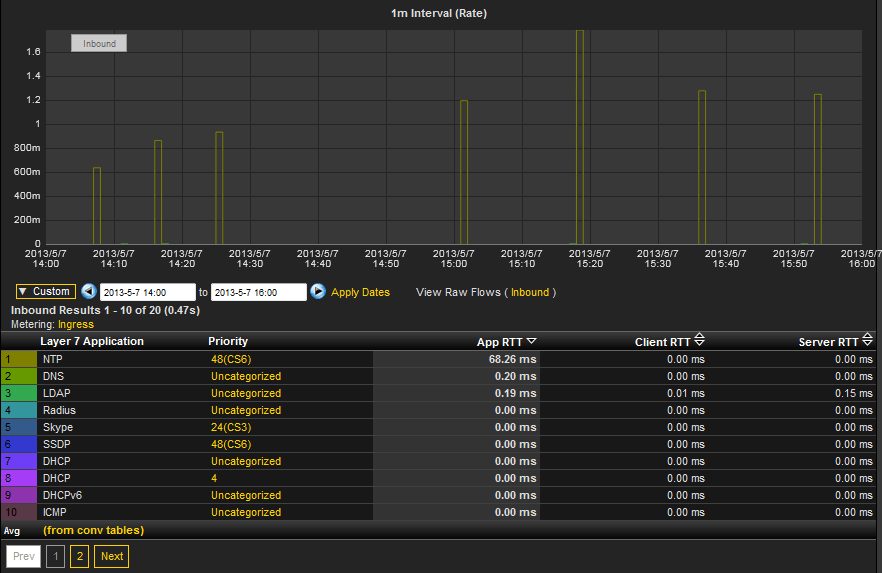Click SSDP priority 48(CS6)
Image resolution: width=882 pixels, height=573 pixels.
click(231, 444)
